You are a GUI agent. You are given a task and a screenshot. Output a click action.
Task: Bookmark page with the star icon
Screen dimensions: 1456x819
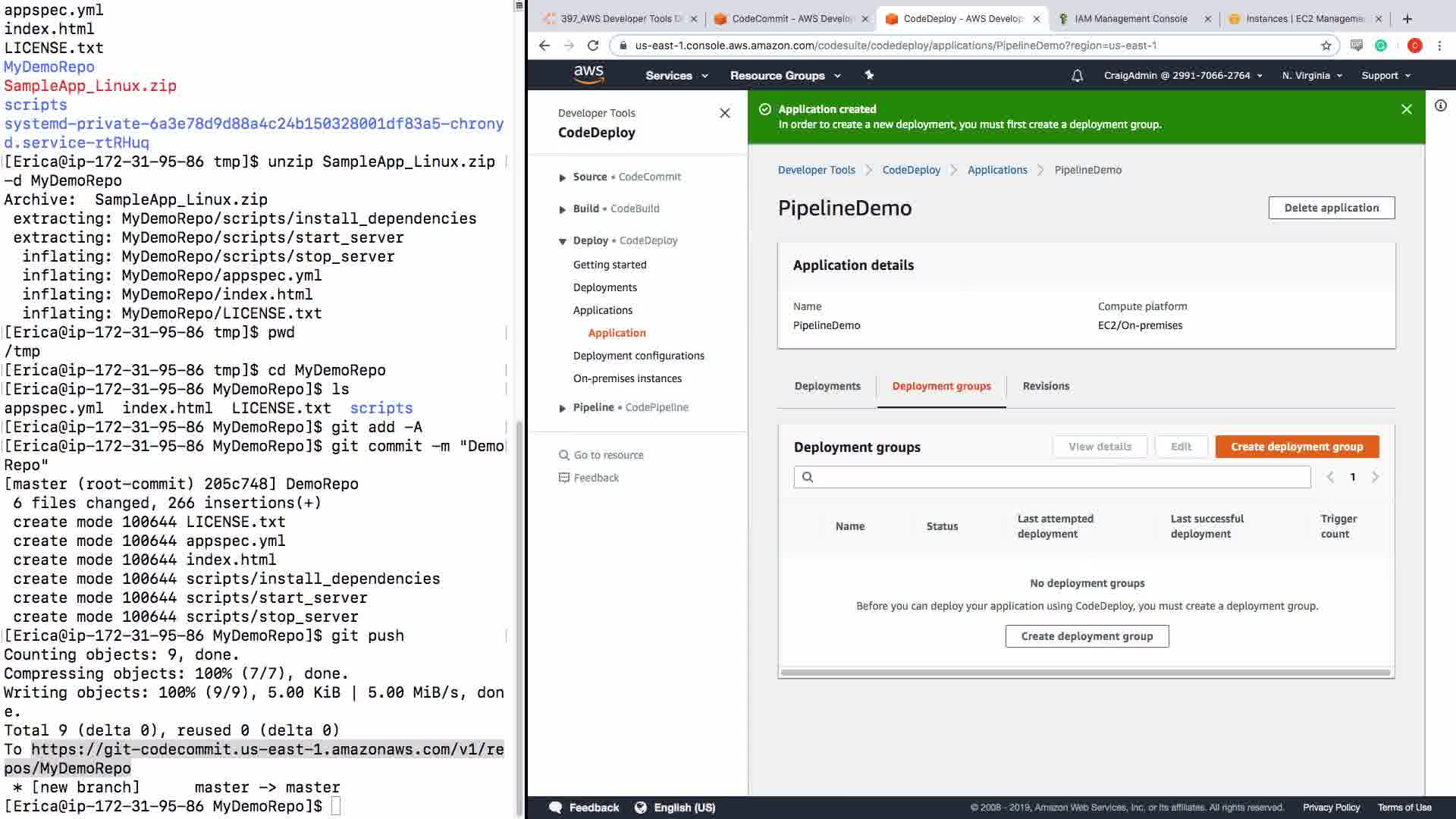coord(1326,45)
